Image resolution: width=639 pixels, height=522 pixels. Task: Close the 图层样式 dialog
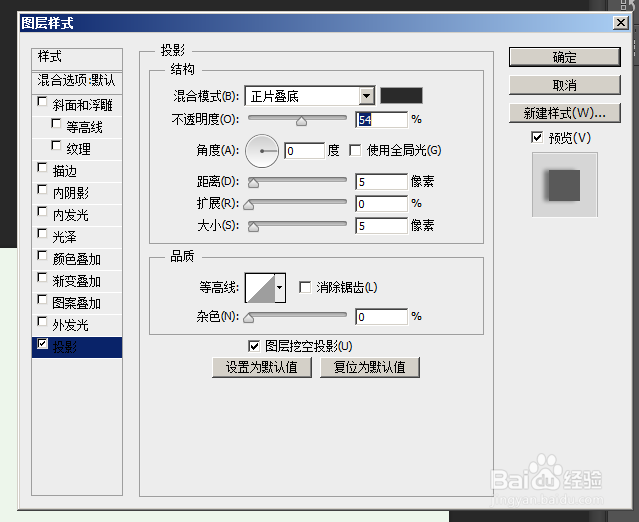coord(621,22)
